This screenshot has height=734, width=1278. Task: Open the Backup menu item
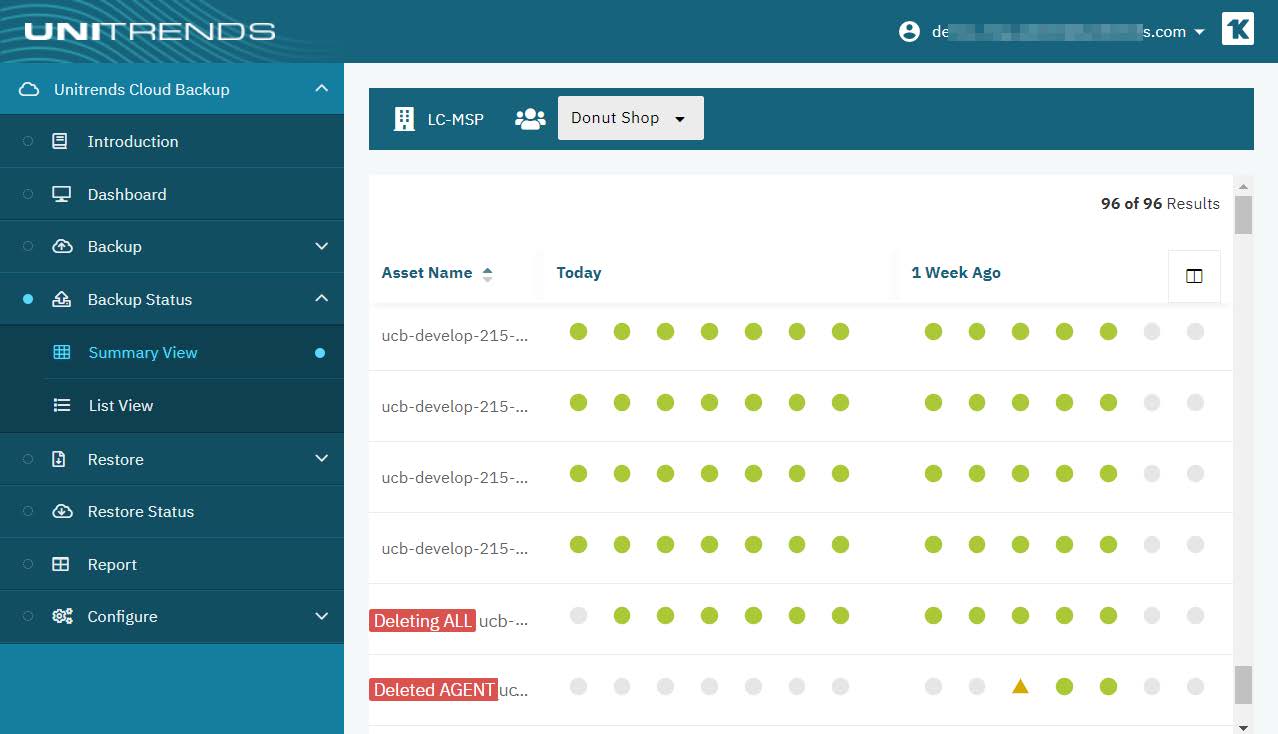tap(114, 246)
